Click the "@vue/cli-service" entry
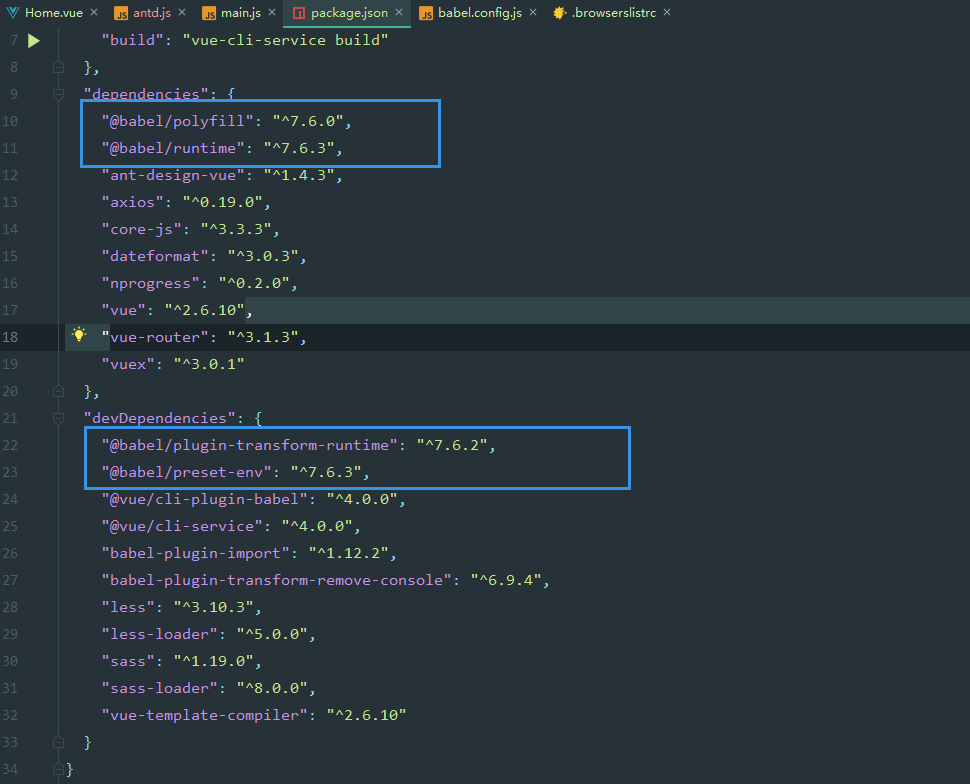This screenshot has width=970, height=784. 182,527
